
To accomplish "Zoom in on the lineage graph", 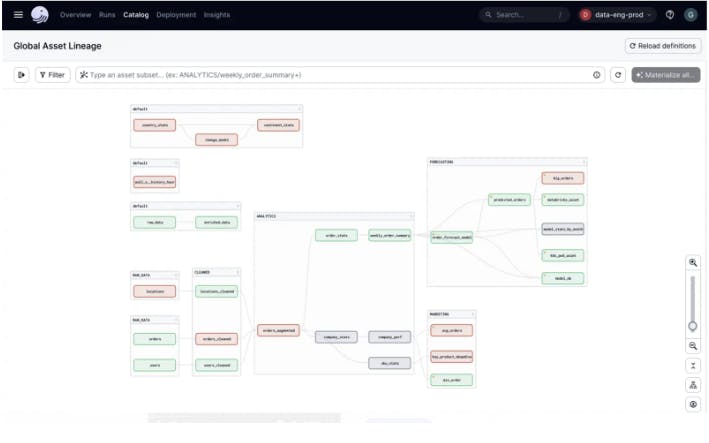I will 693,262.
